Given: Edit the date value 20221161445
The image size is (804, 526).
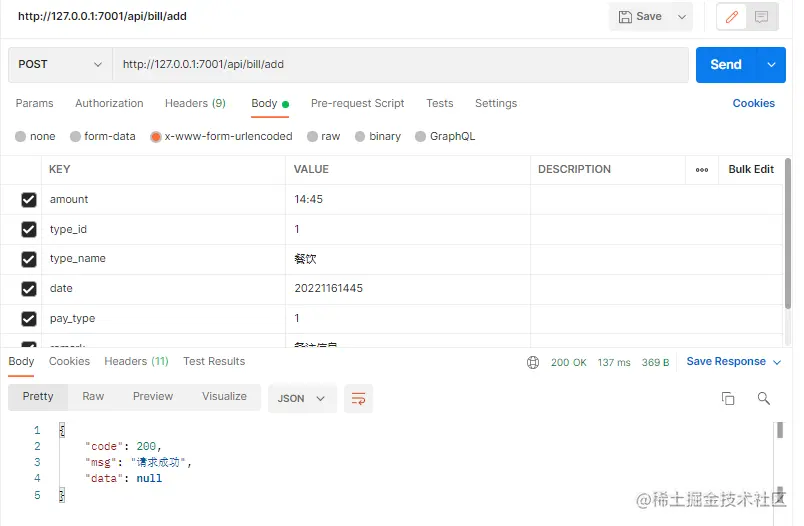Looking at the screenshot, I should (x=408, y=289).
